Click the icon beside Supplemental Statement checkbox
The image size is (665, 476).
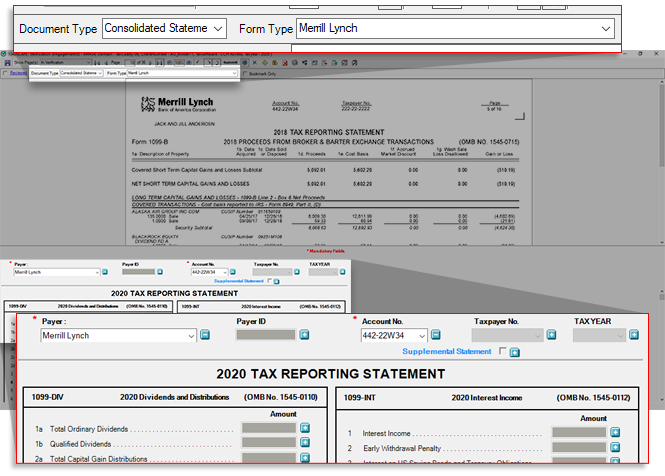[514, 352]
